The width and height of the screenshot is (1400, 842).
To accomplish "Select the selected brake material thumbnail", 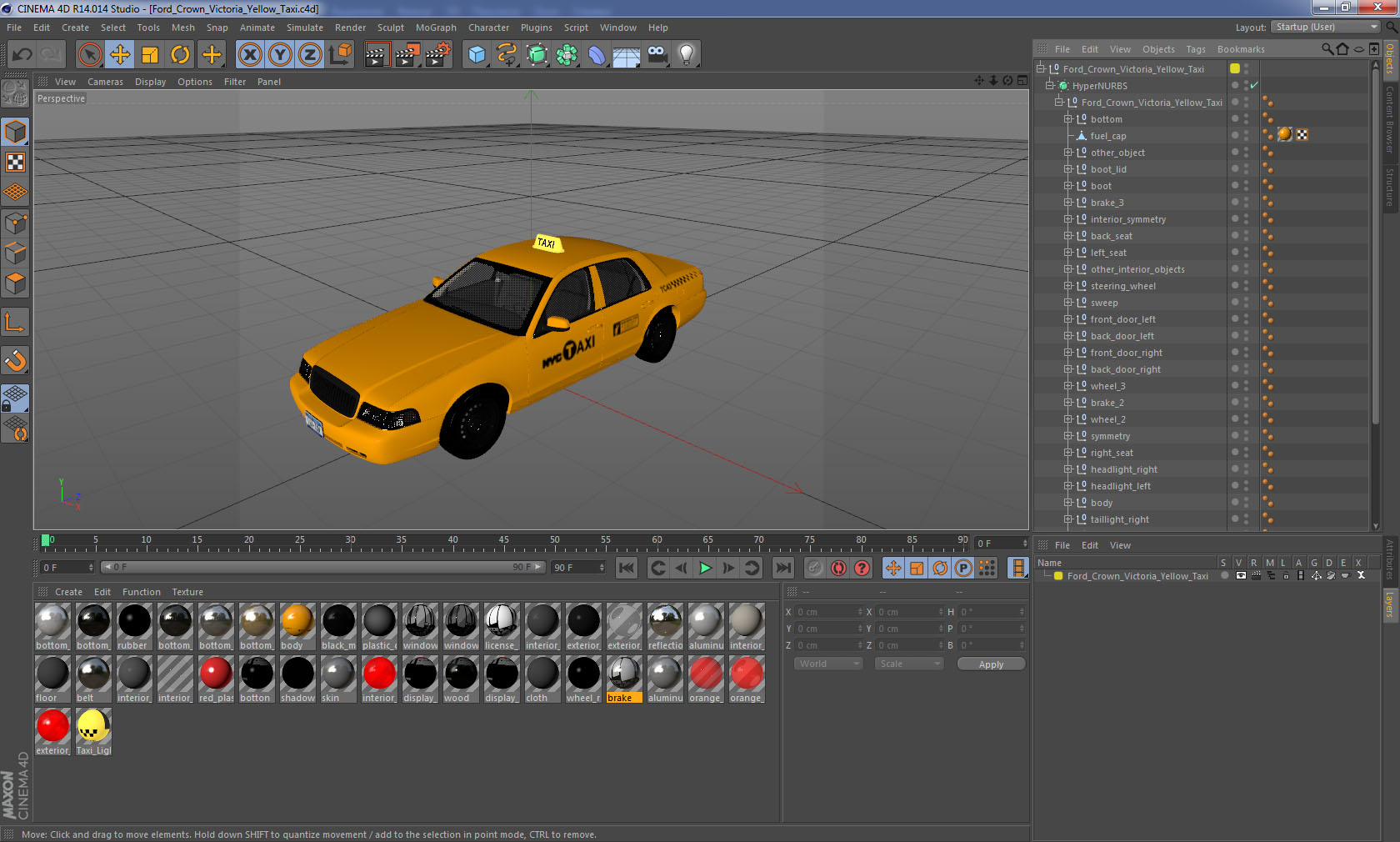I will 624,679.
